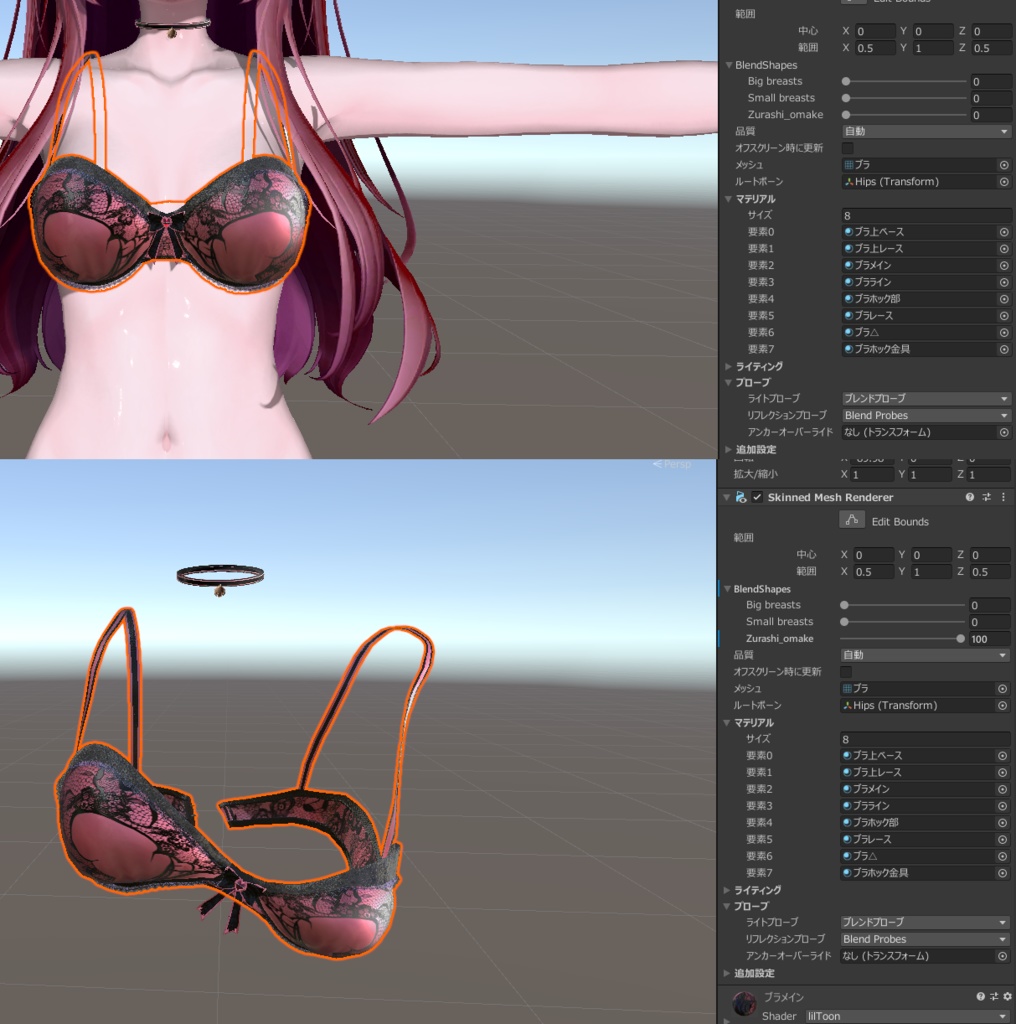The image size is (1016, 1024).
Task: Click the Zurashi_omake slider set to 100
Action: click(x=902, y=639)
